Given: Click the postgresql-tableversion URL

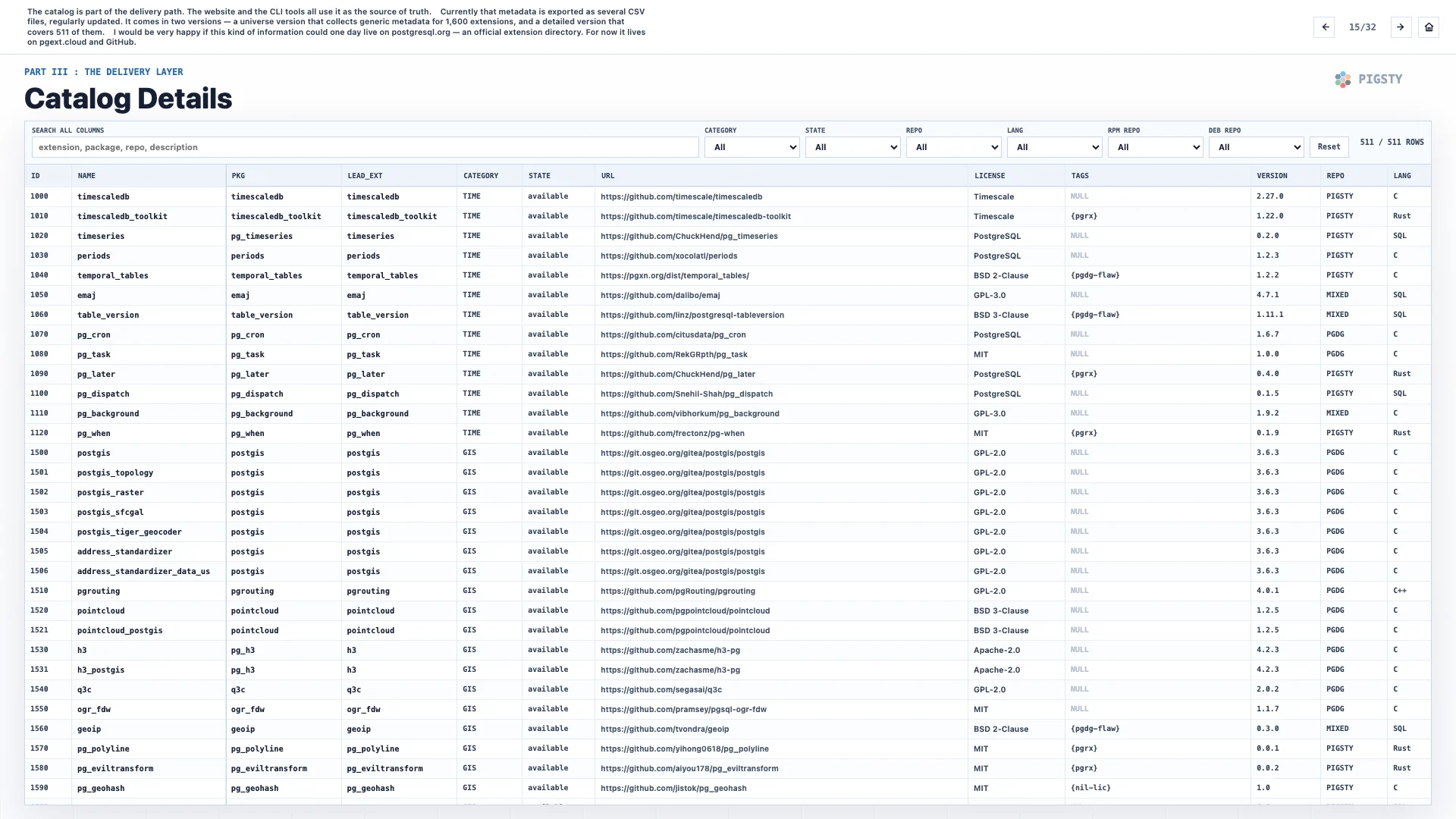Looking at the screenshot, I should (692, 315).
